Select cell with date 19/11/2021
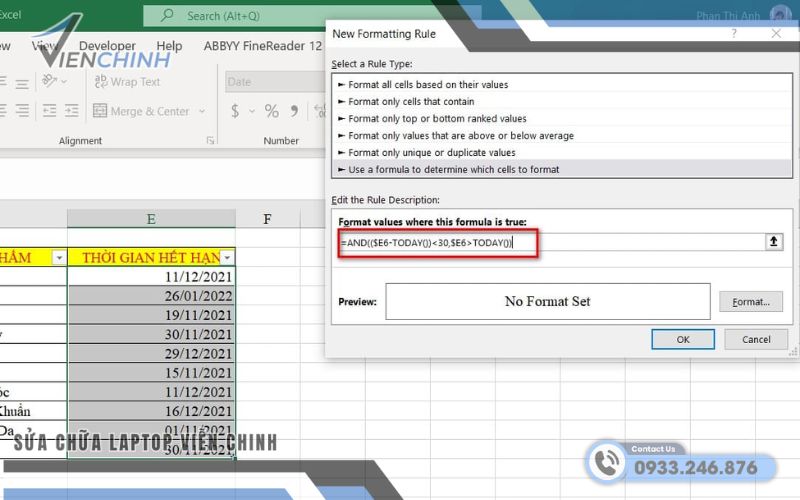 151,315
